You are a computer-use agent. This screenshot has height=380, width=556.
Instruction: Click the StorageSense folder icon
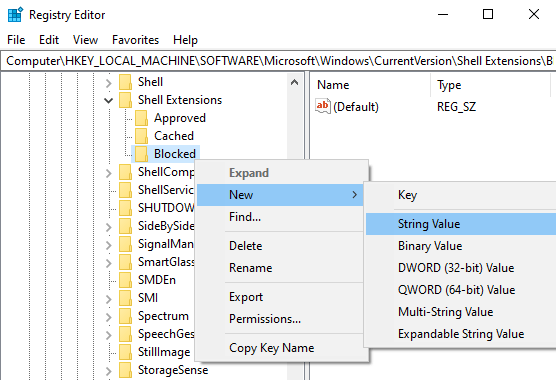pos(125,370)
